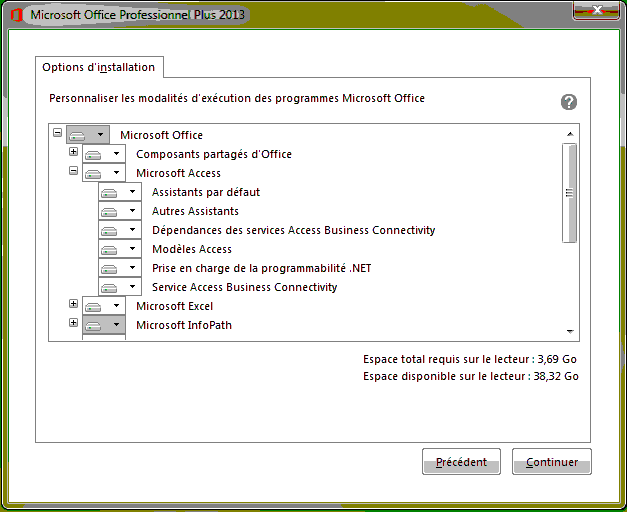Open install-state dropdown for Composants partagés d'Office
Image resolution: width=627 pixels, height=512 pixels.
click(x=104, y=154)
